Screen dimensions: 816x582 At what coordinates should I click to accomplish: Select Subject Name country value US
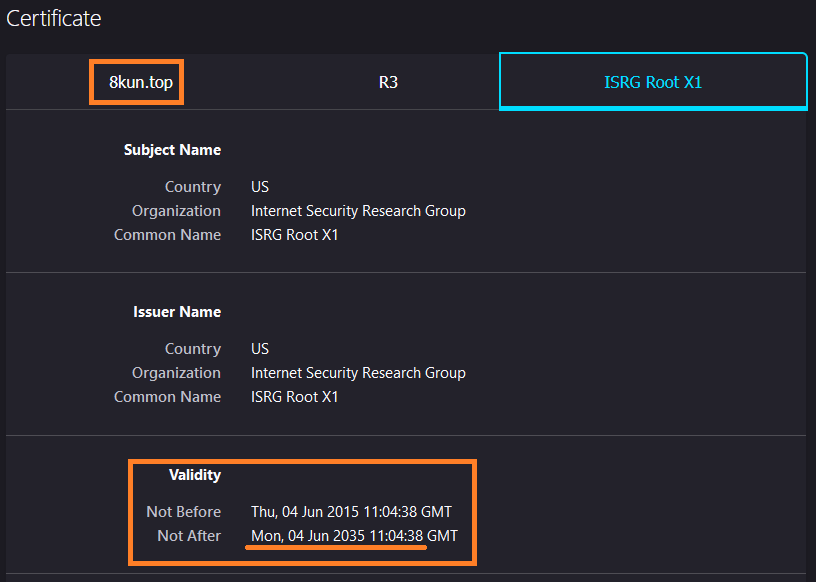tap(260, 187)
